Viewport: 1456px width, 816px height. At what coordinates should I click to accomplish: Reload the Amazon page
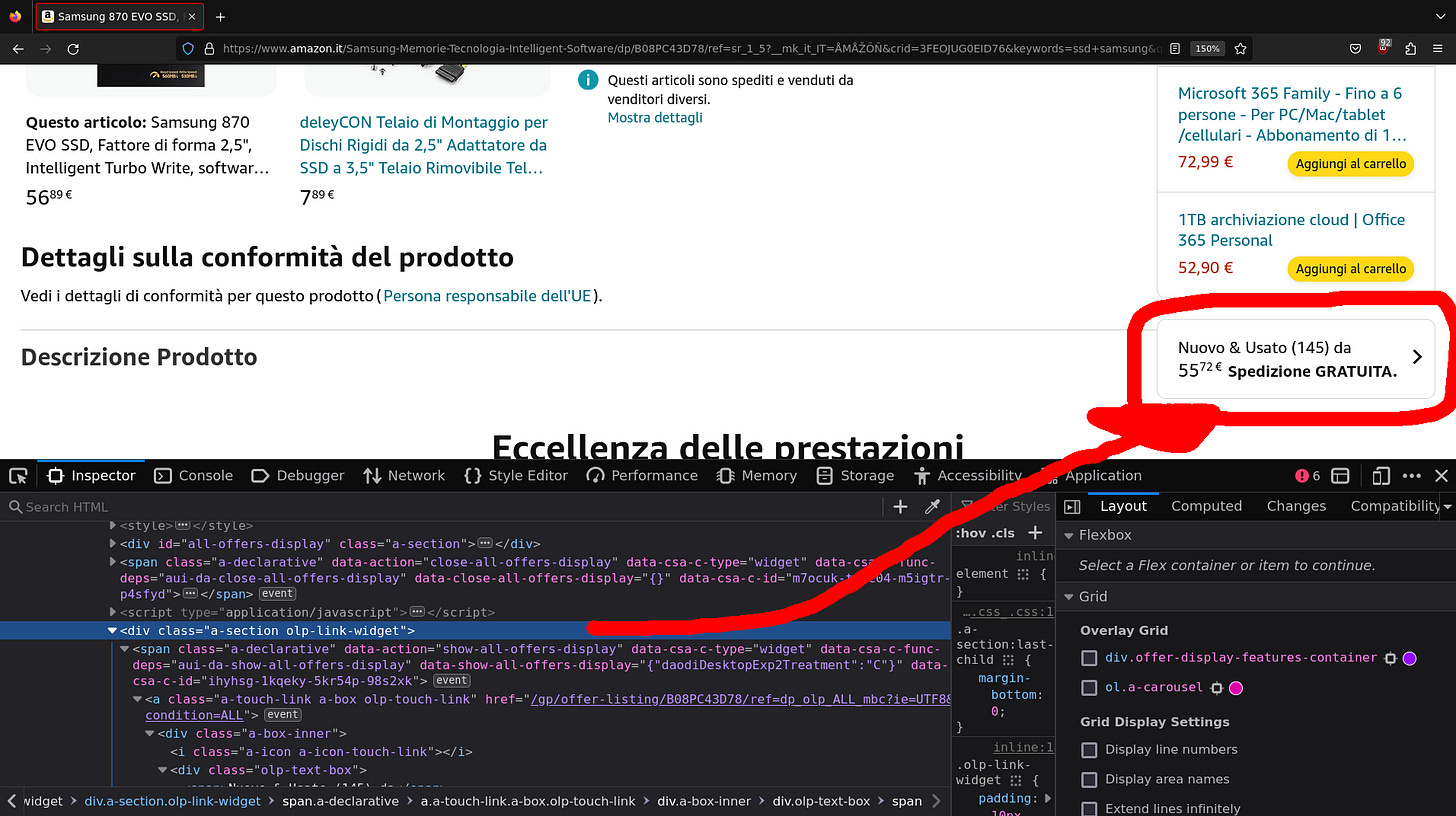coord(73,48)
